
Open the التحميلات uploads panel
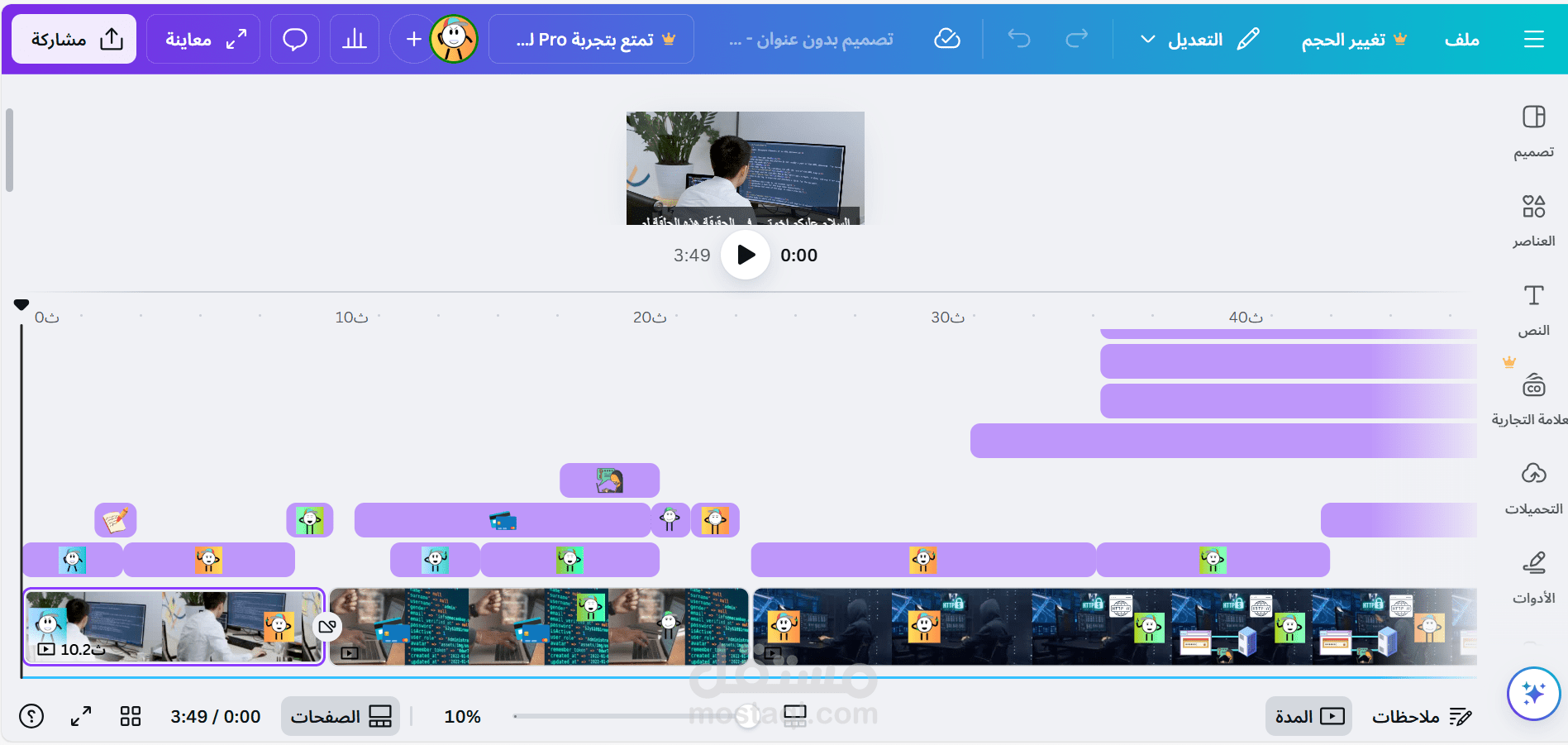tap(1533, 488)
